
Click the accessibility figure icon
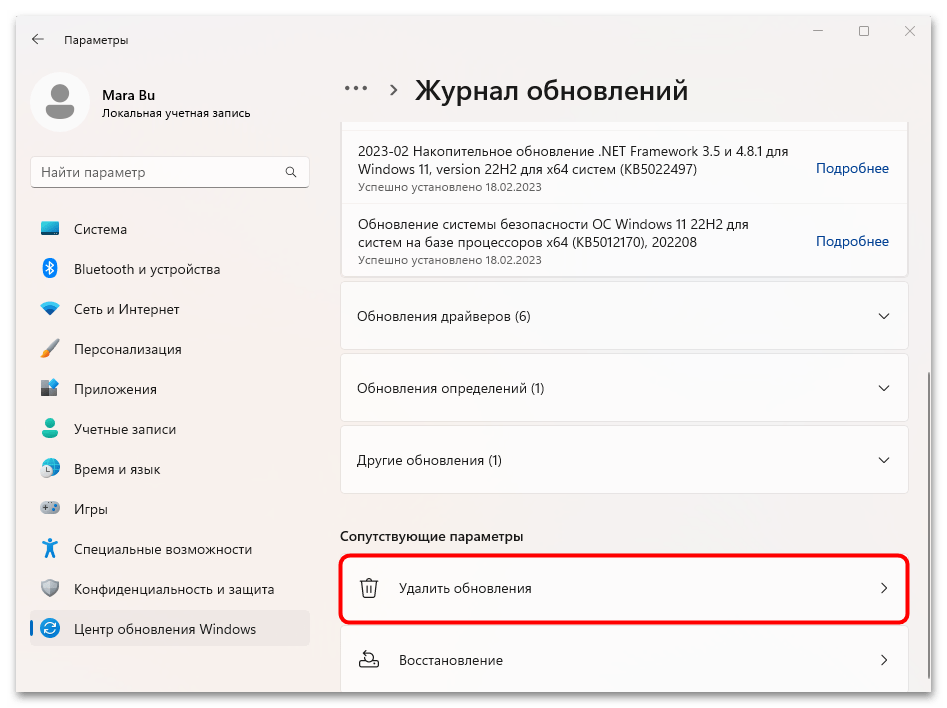click(50, 548)
